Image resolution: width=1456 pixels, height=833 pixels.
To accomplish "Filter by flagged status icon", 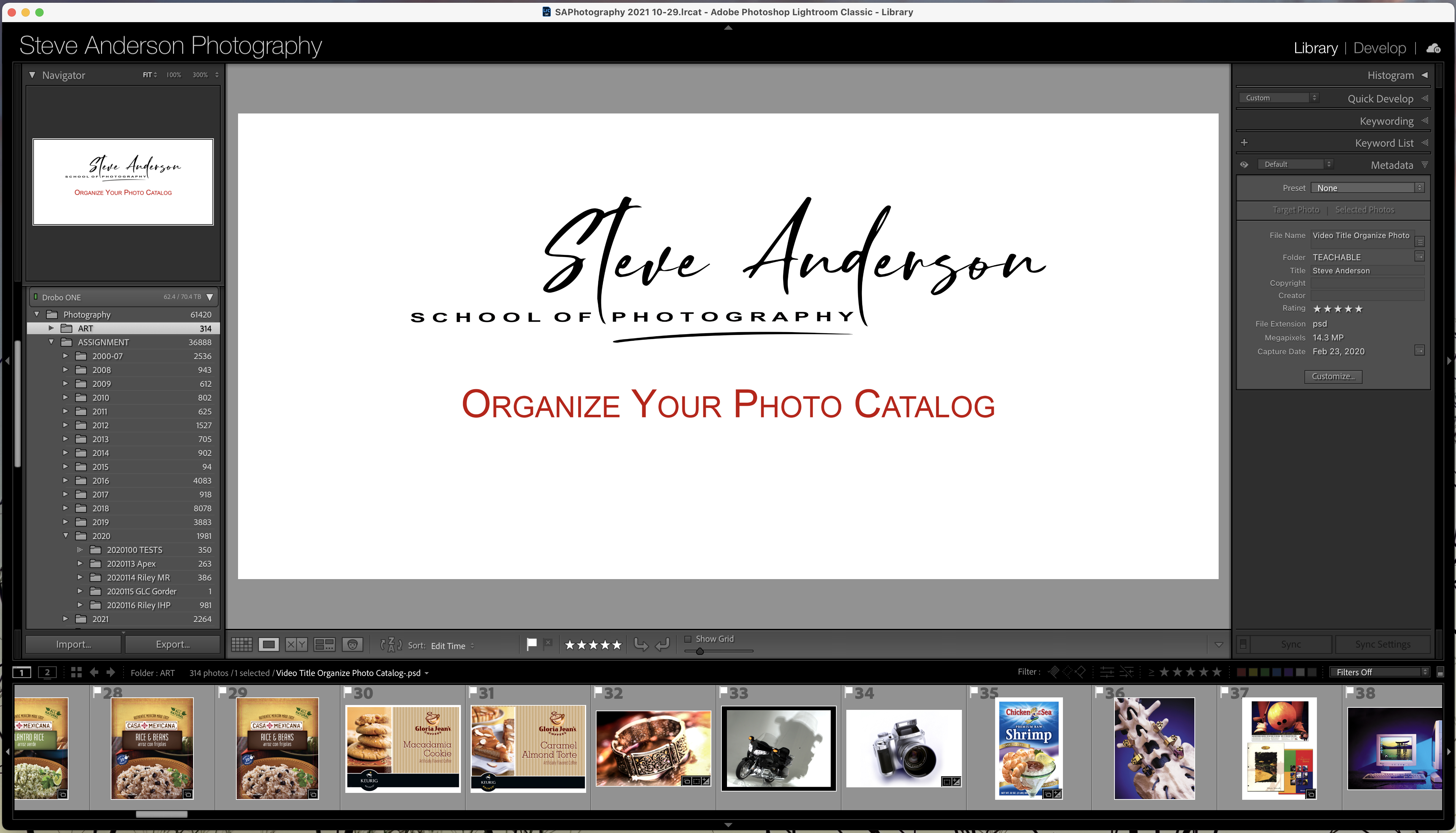I will [1053, 672].
